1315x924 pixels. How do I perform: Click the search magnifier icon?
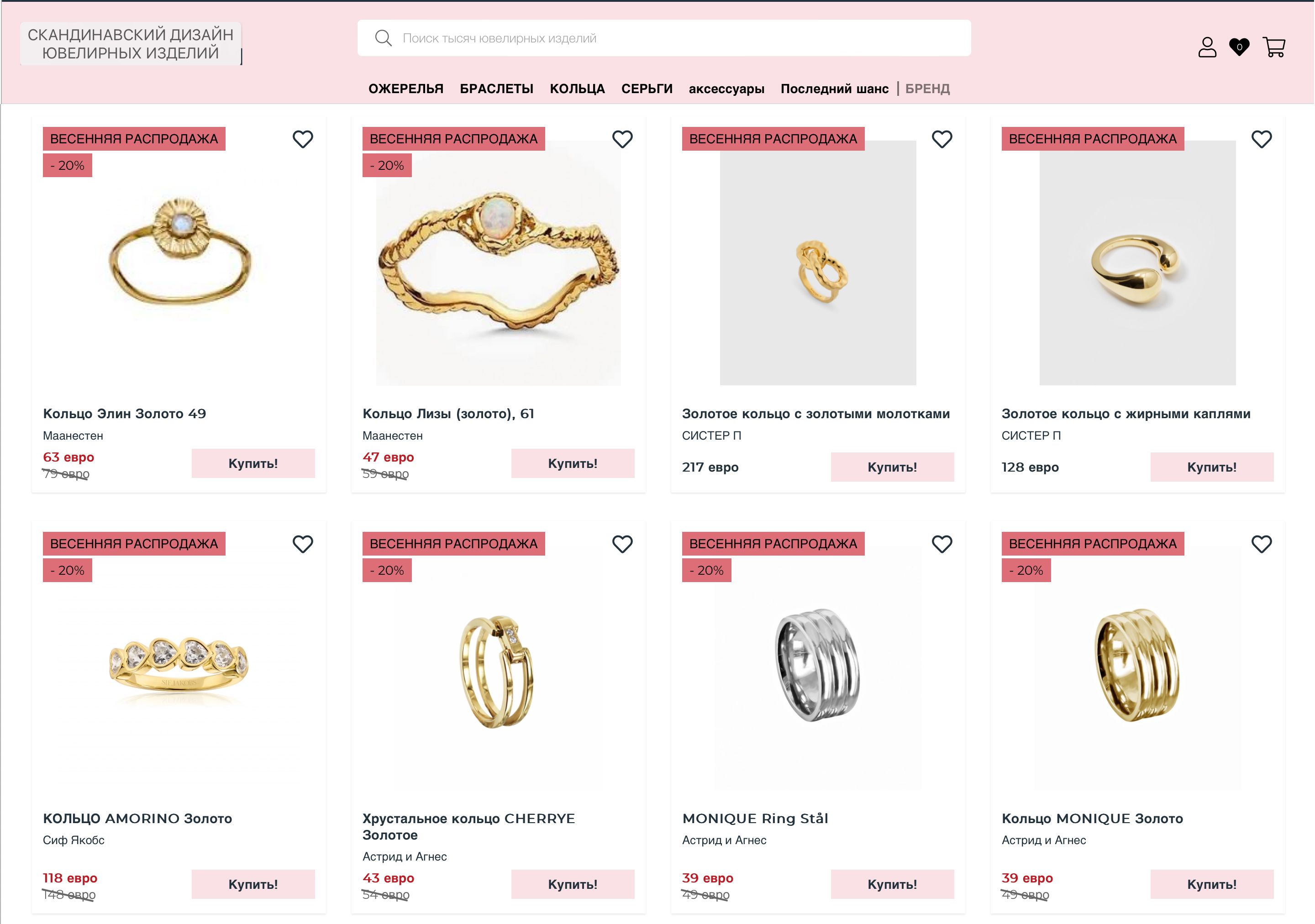point(383,38)
